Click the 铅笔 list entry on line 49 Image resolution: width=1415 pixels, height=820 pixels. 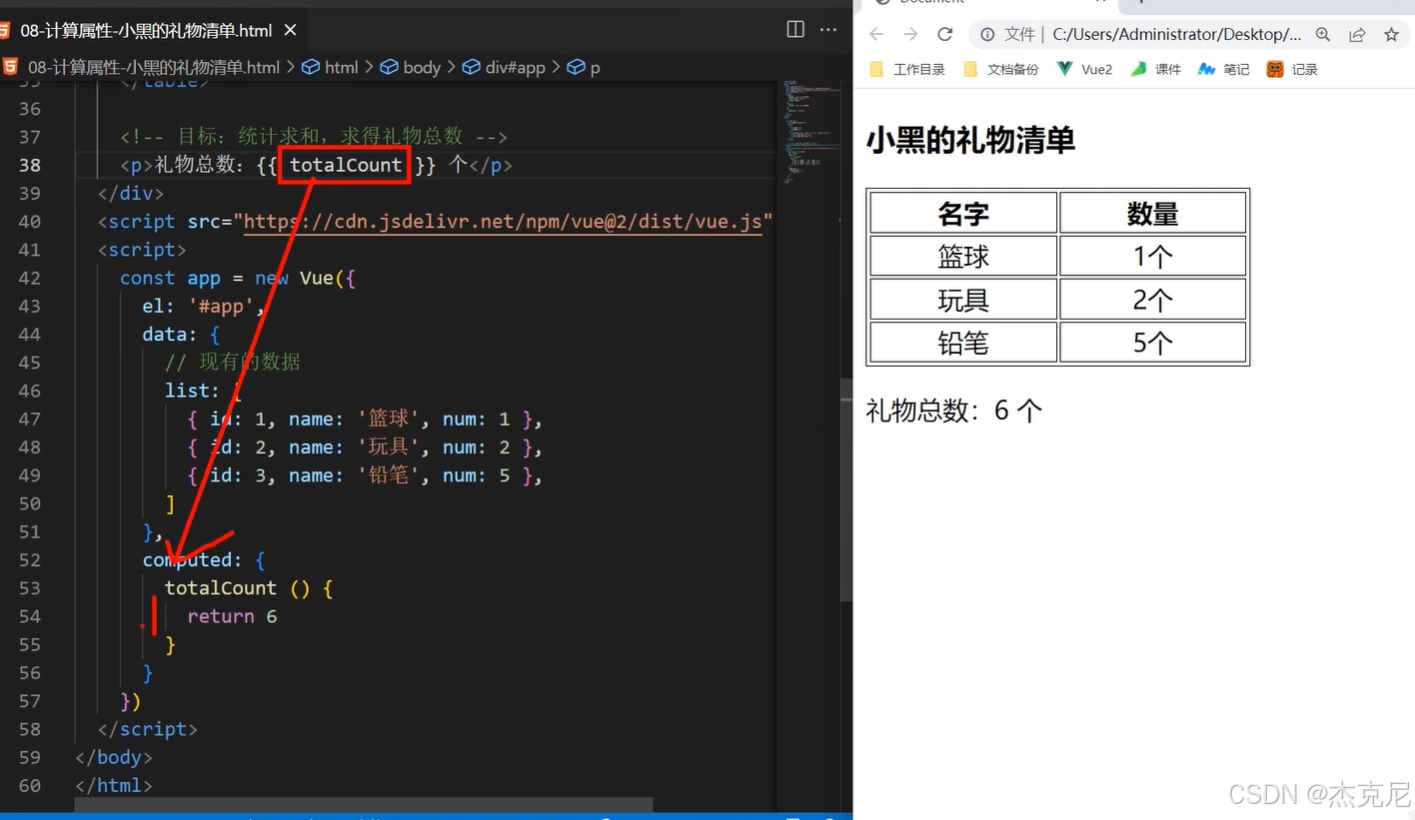pyautogui.click(x=365, y=475)
